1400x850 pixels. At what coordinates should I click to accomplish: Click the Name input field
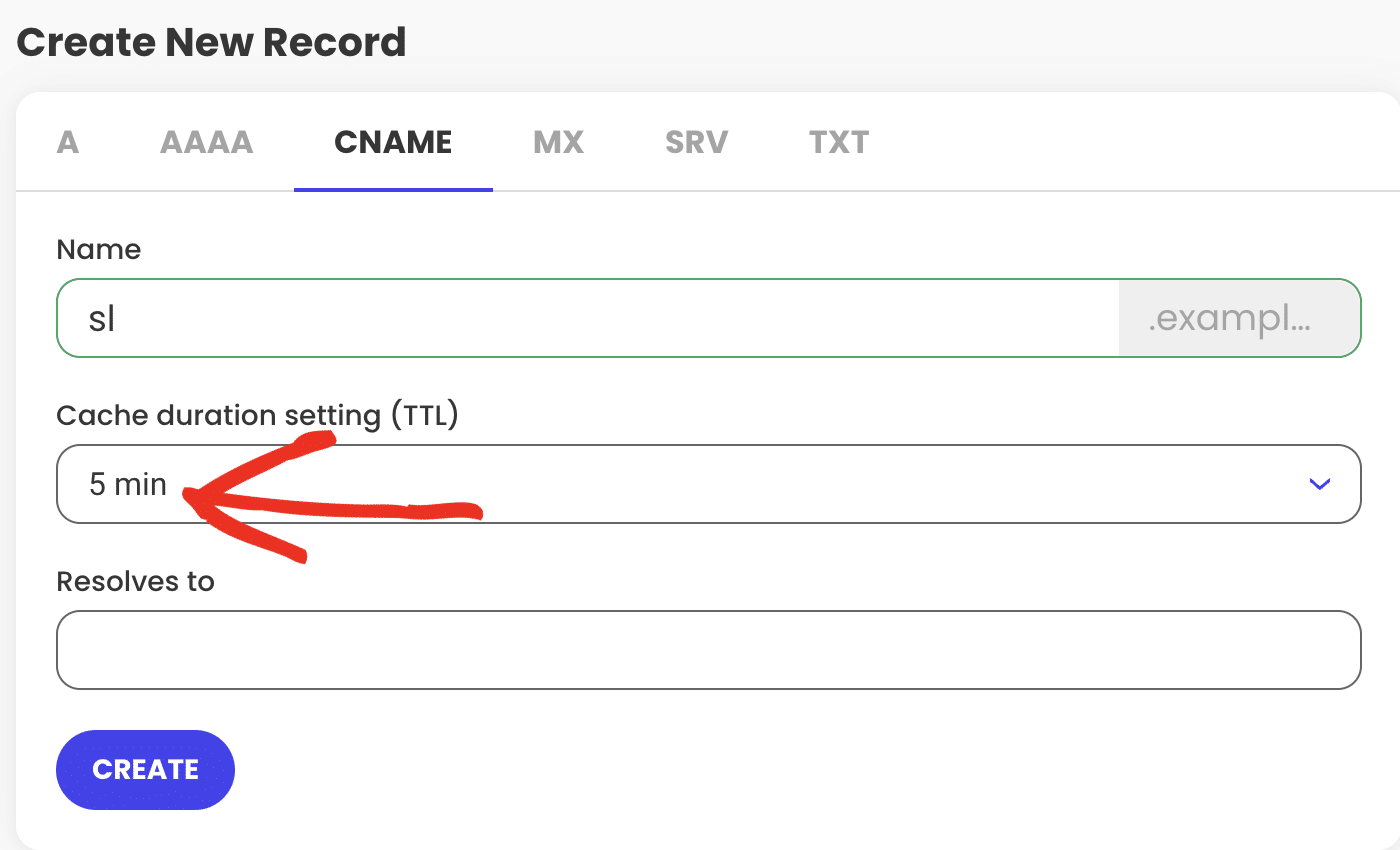tap(600, 318)
